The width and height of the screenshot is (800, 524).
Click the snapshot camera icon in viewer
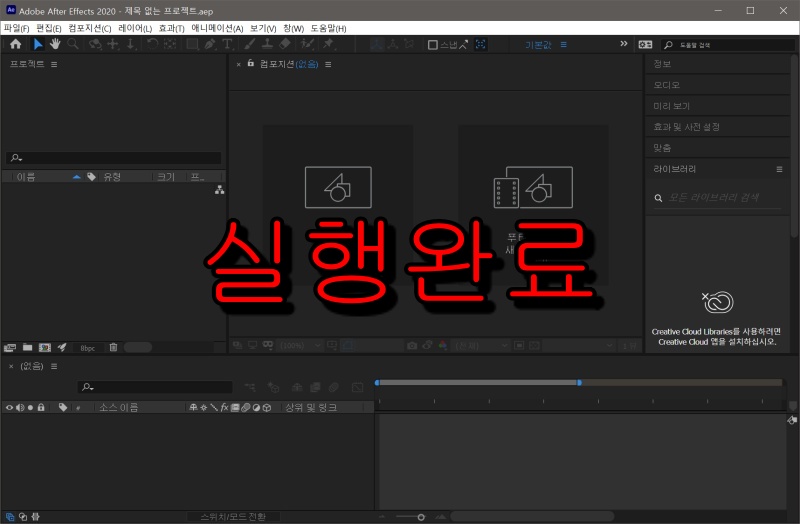[x=412, y=345]
